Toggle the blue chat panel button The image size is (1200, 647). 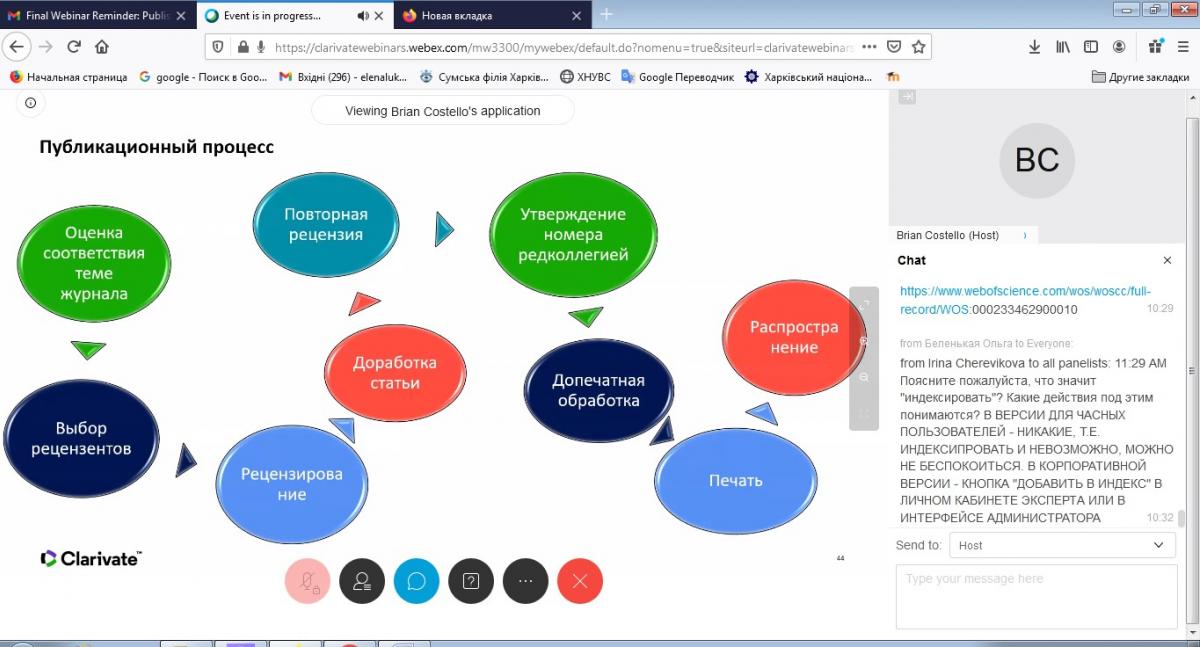click(x=416, y=581)
